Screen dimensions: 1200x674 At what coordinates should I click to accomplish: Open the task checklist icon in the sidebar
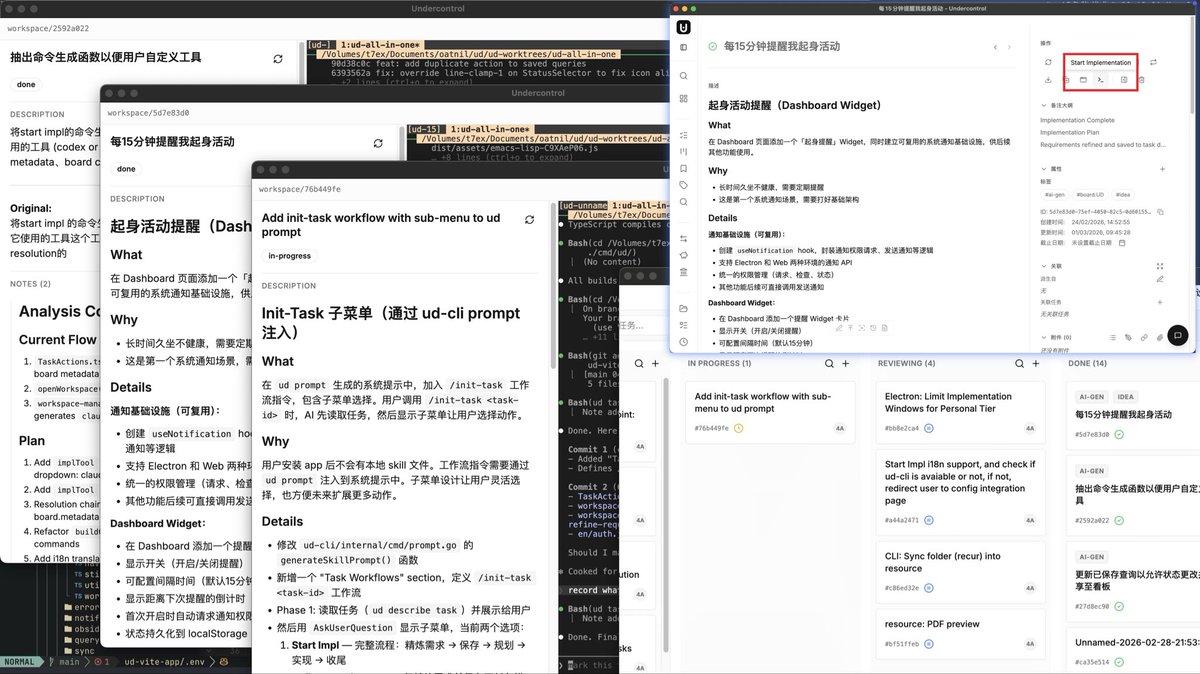[684, 134]
